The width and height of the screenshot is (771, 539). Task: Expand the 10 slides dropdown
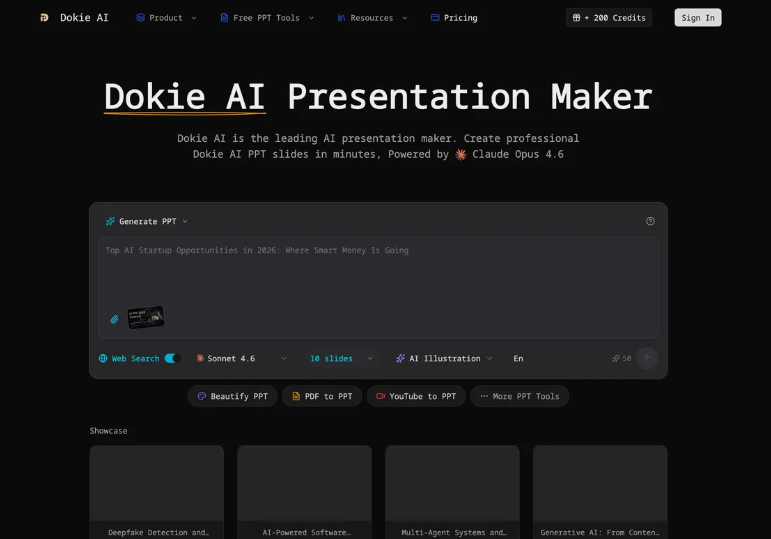pyautogui.click(x=341, y=358)
